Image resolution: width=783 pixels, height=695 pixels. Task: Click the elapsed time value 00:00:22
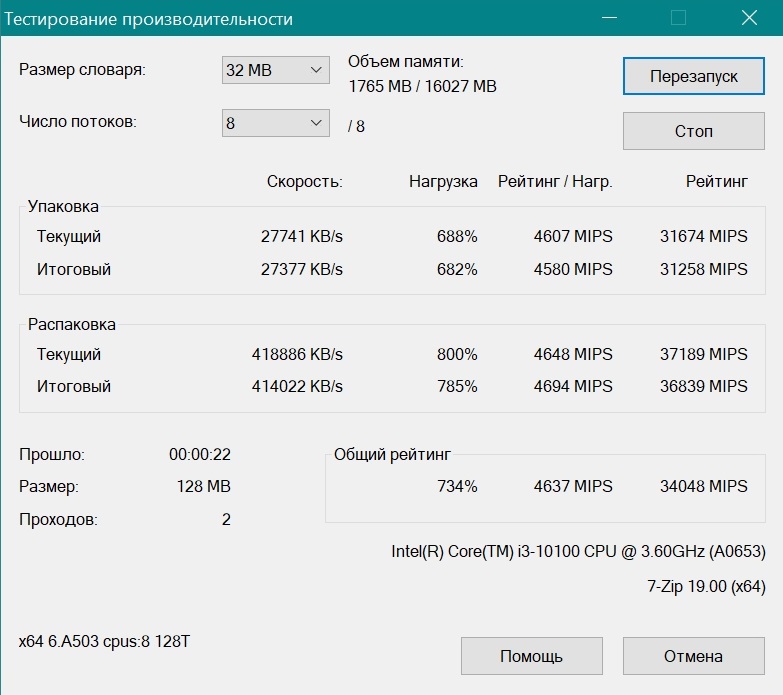point(200,454)
